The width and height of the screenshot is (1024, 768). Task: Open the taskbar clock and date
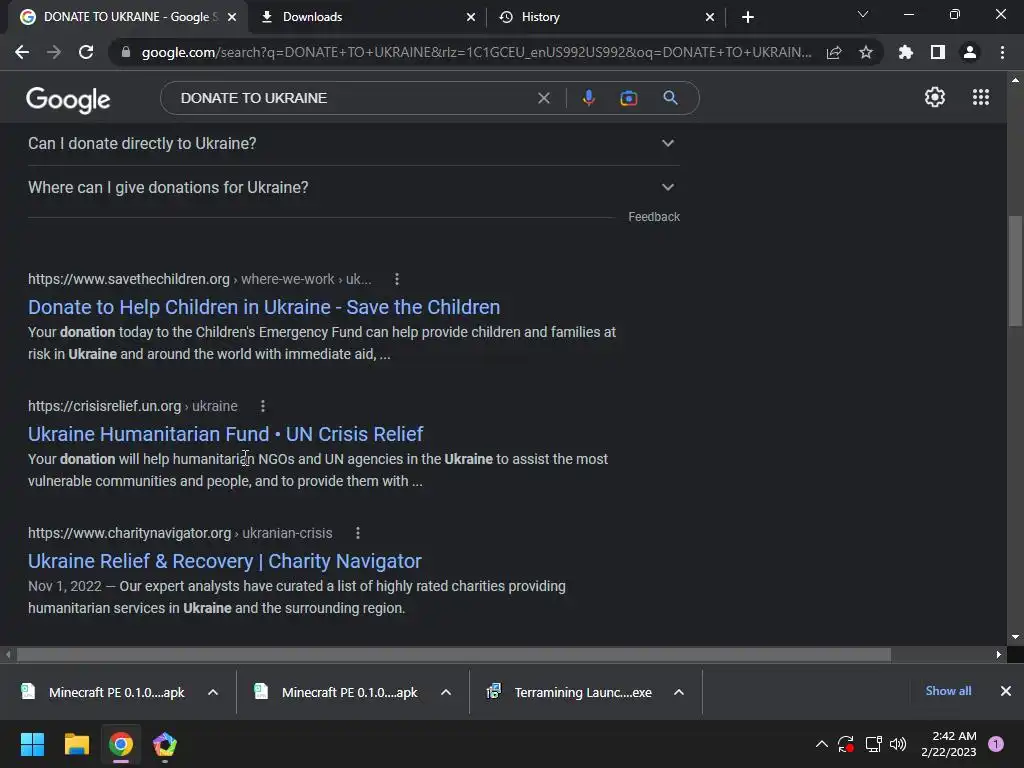click(x=949, y=744)
